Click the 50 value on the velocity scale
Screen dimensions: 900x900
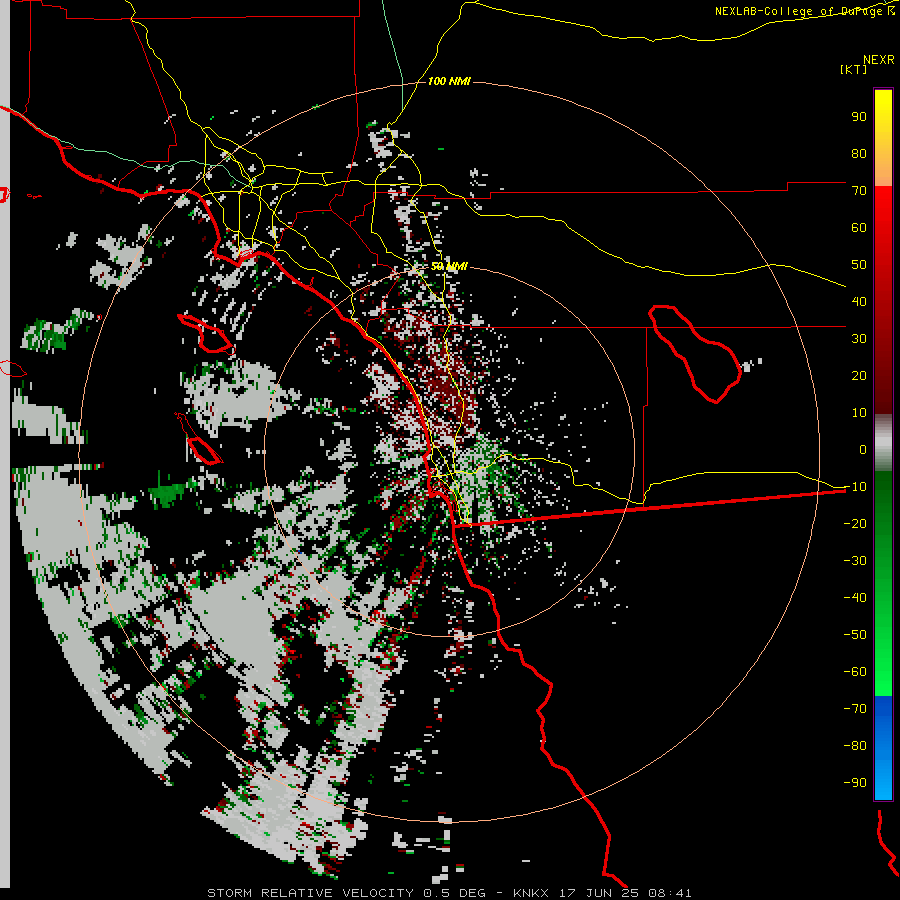click(x=859, y=265)
